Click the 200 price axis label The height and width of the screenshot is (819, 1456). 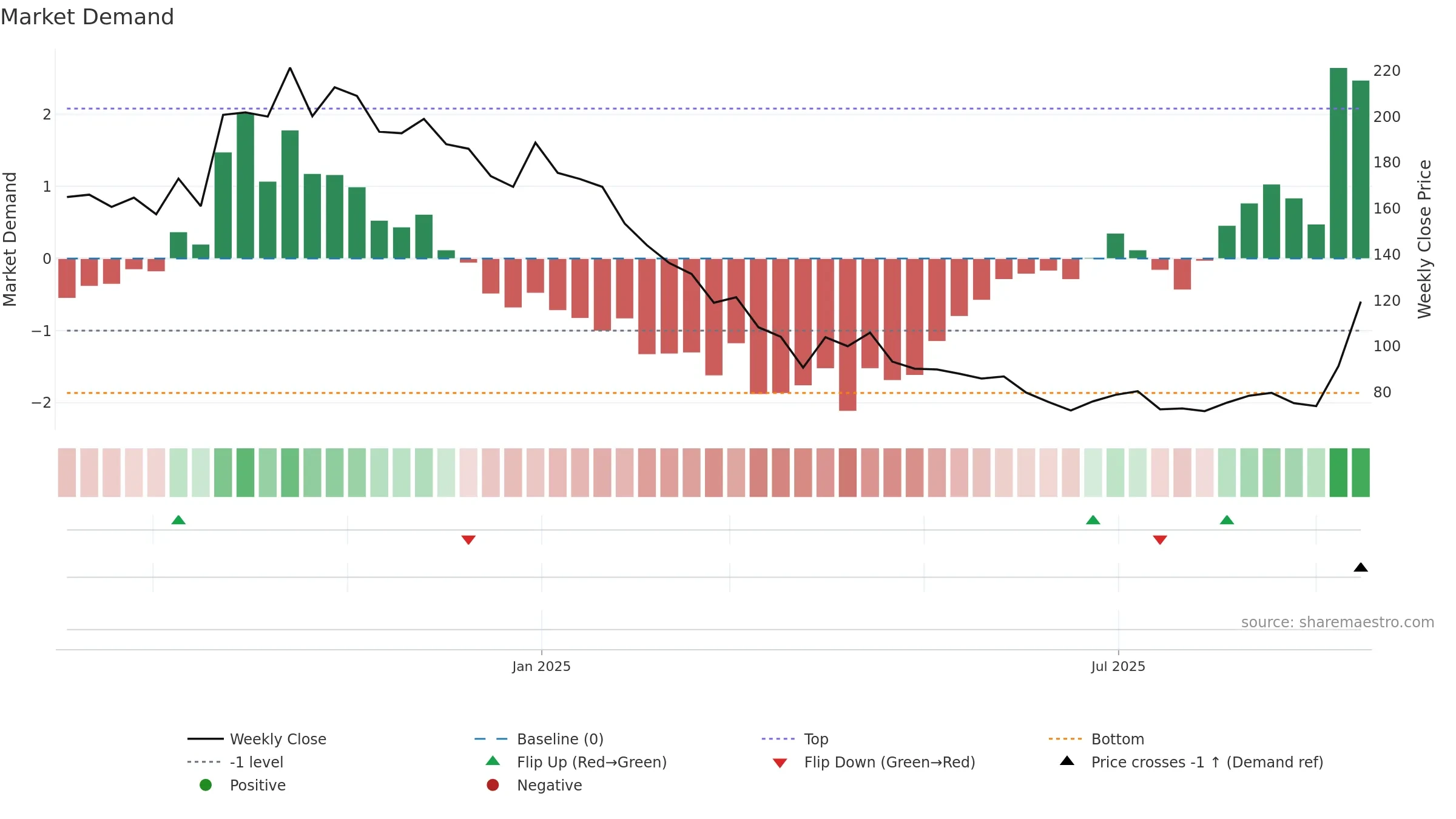[x=1387, y=116]
